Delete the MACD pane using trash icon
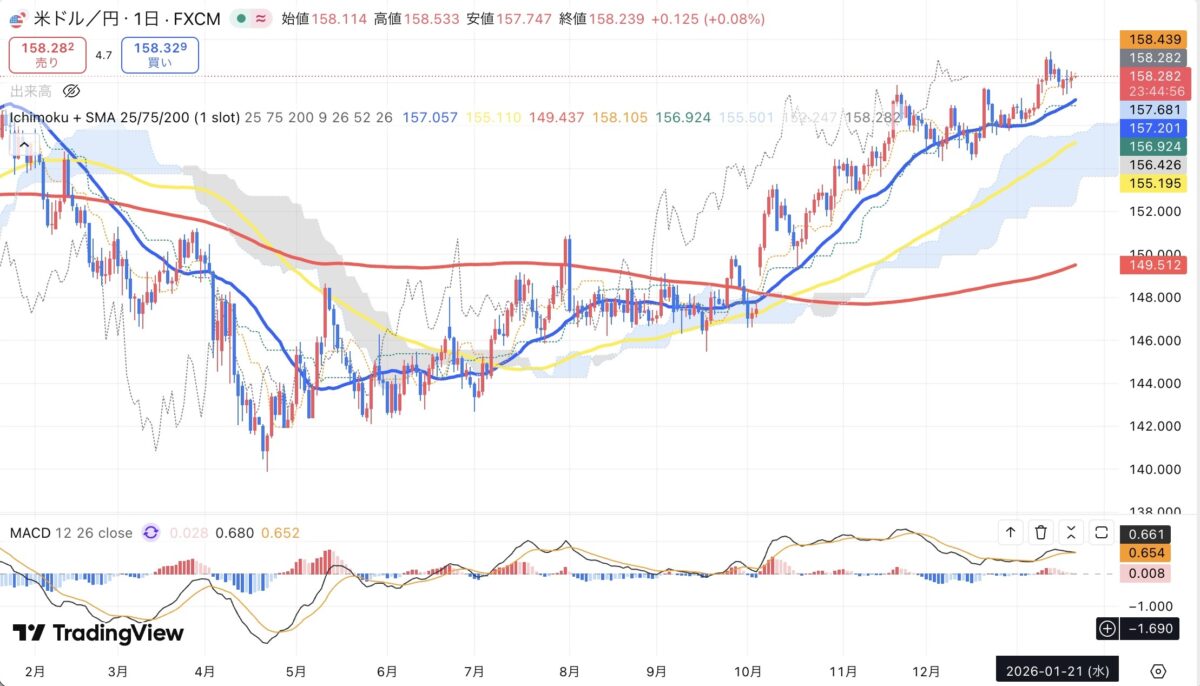 pyautogui.click(x=1041, y=533)
